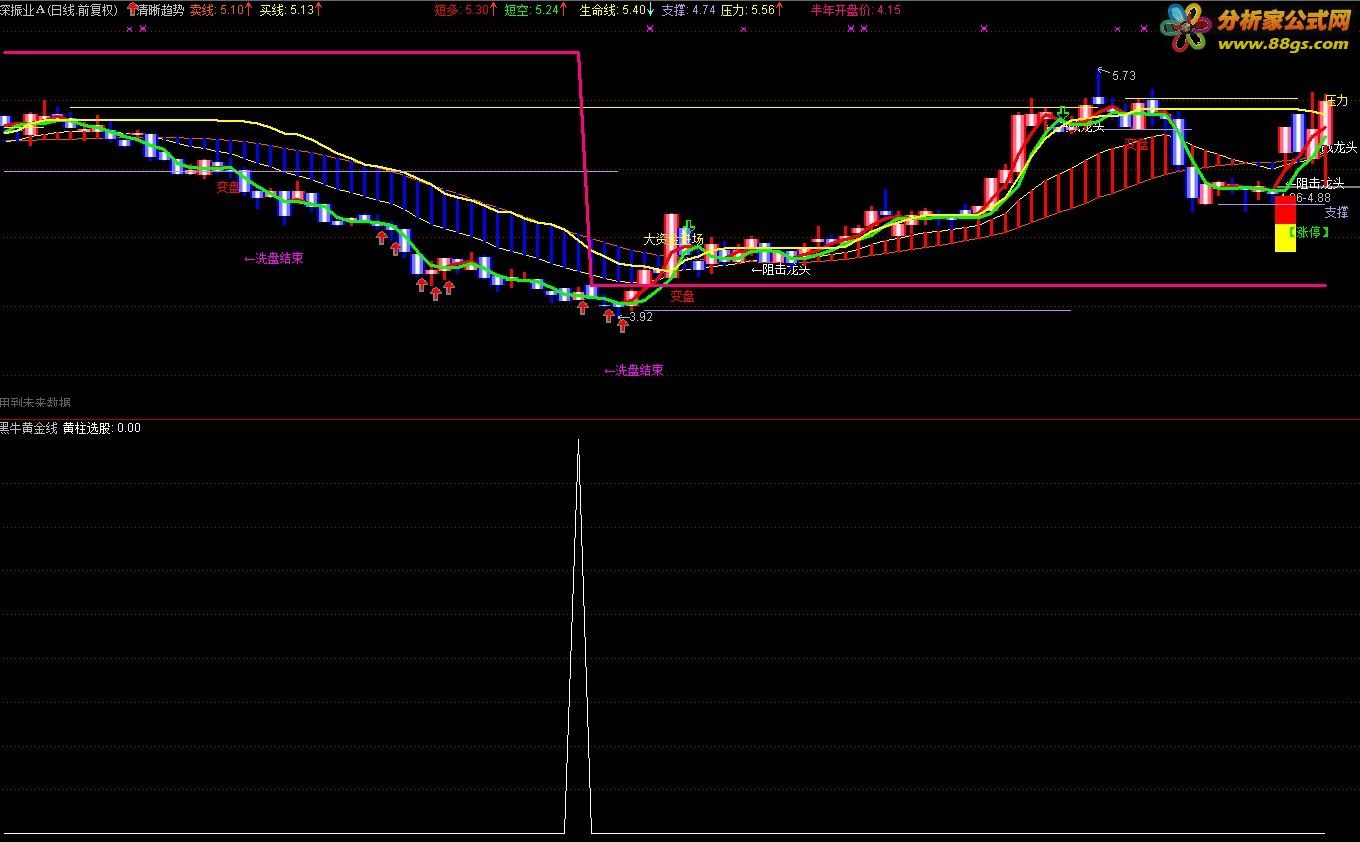
Task: Click the 买线: 5.13 value in header
Action: coord(288,9)
